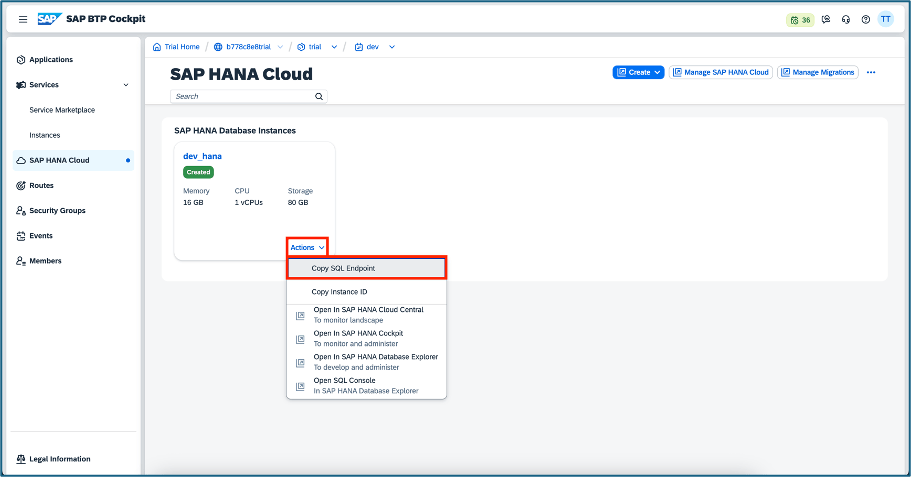Select SAP HANA Cloud in sidebar
The height and width of the screenshot is (478, 912).
tap(73, 160)
